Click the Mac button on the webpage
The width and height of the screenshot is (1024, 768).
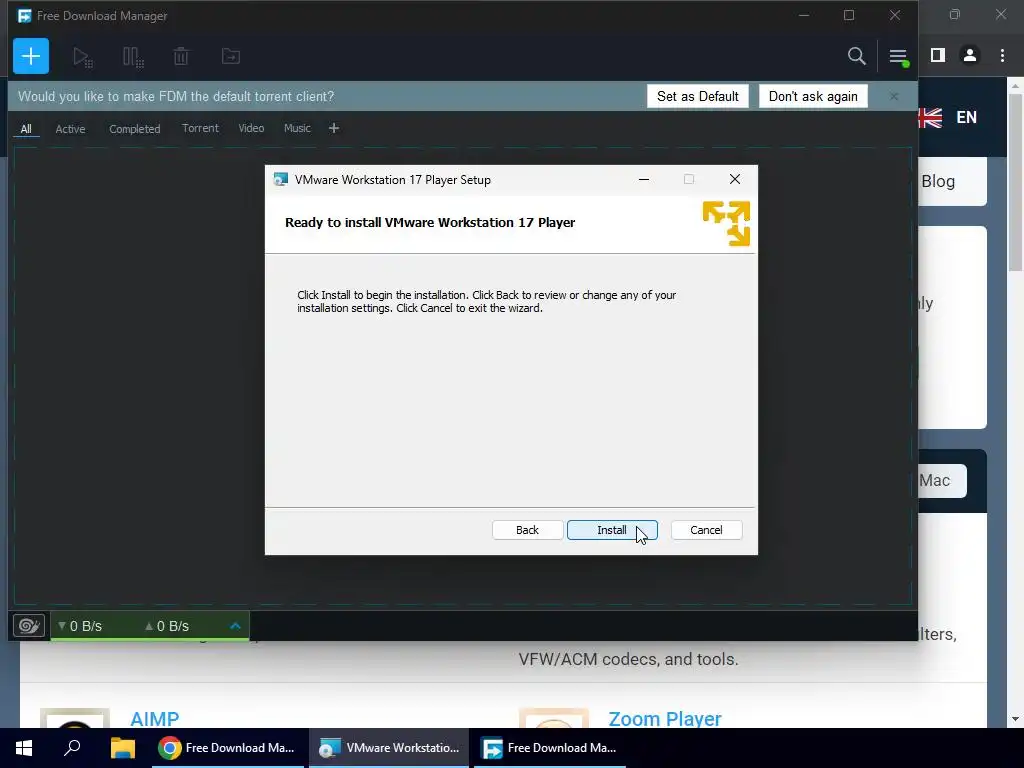942,481
